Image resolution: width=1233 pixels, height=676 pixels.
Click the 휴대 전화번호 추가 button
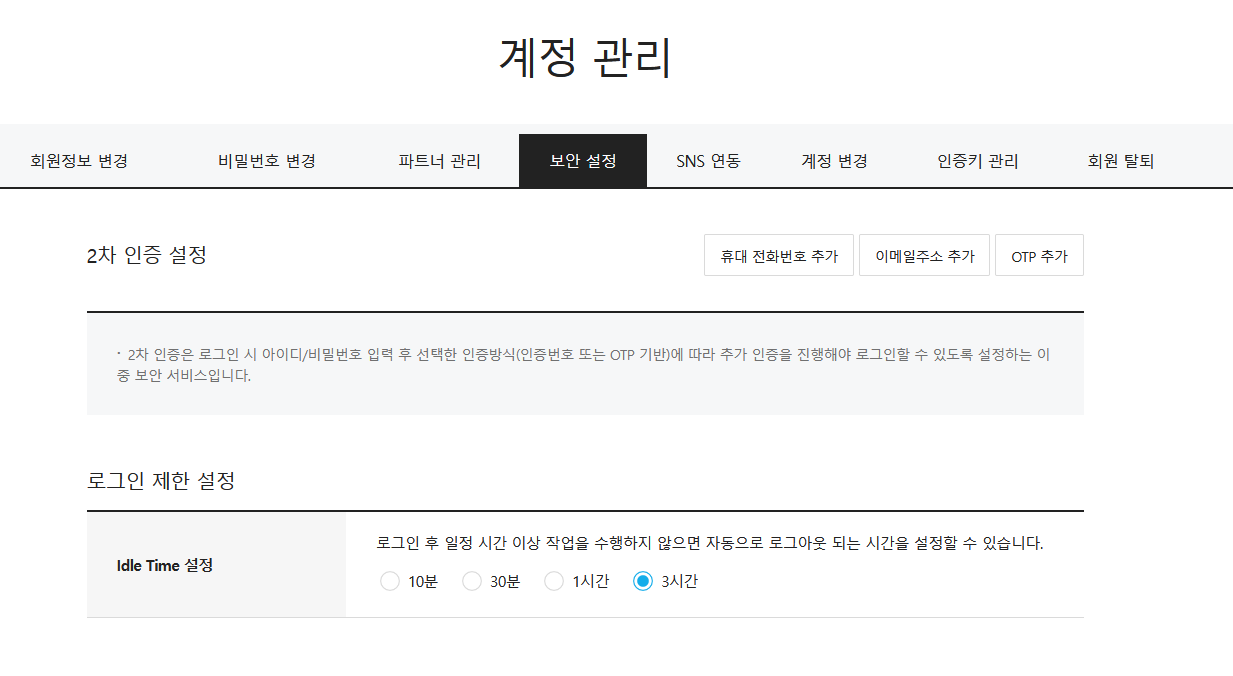pos(779,256)
